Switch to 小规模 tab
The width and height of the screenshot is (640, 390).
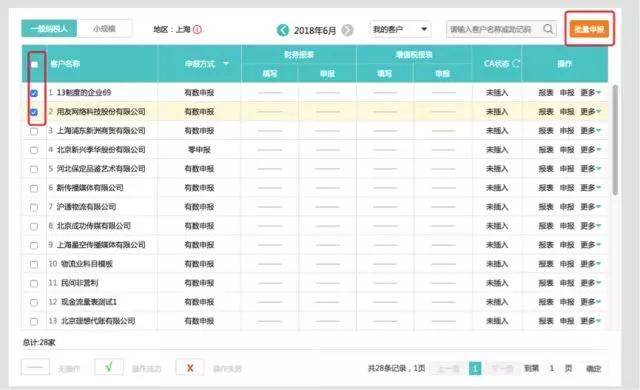[x=104, y=29]
